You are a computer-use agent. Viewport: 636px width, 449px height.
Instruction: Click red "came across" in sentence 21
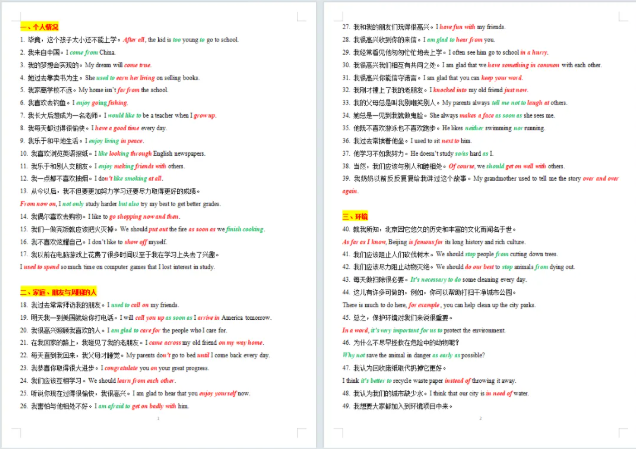click(x=165, y=343)
